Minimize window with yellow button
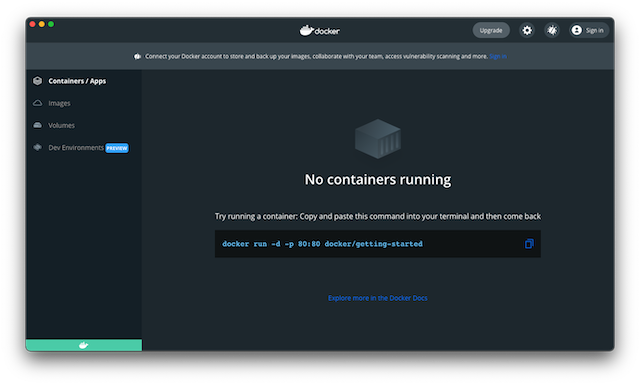This screenshot has width=640, height=385. 42,24
